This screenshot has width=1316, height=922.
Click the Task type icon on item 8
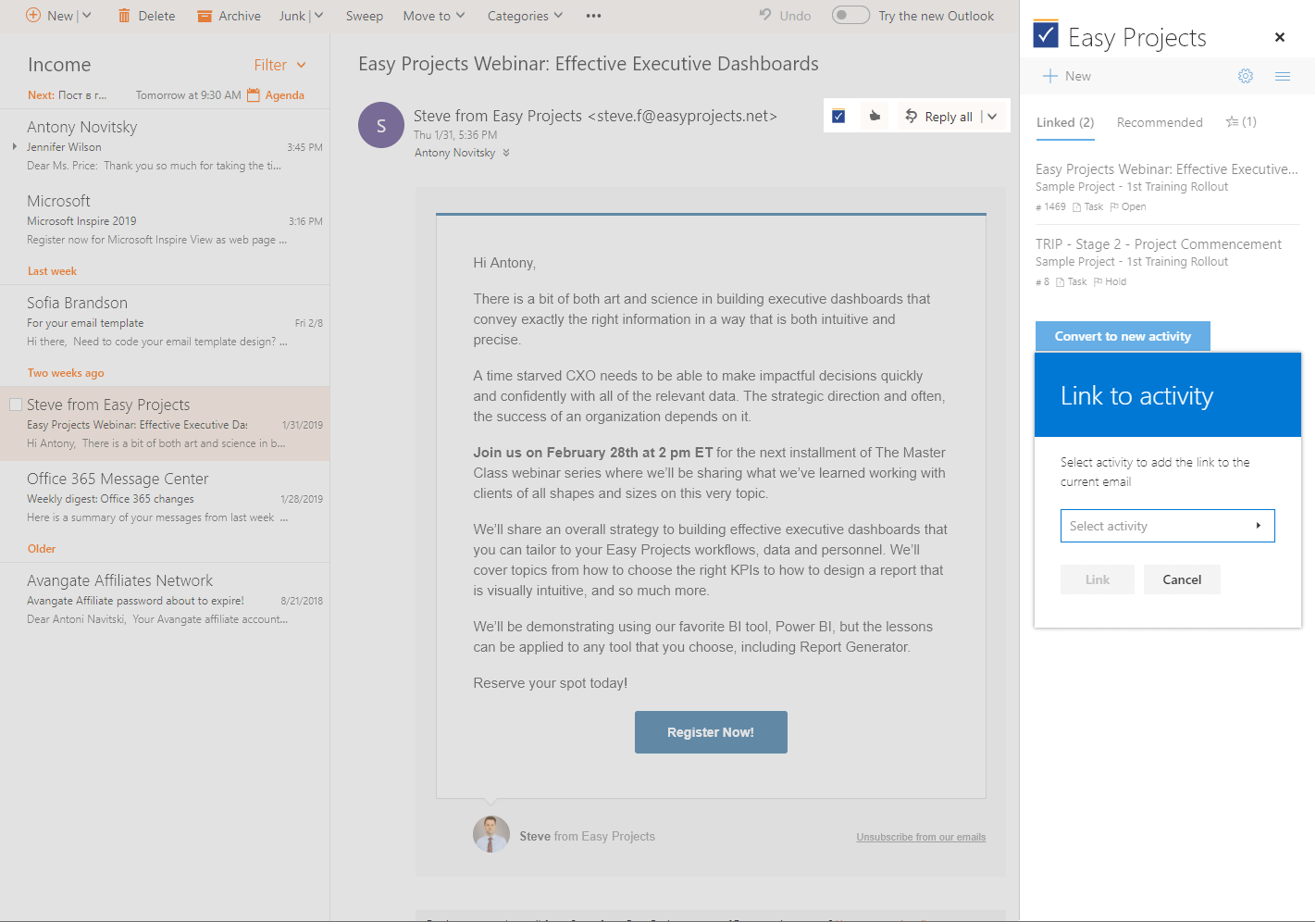tap(1061, 282)
